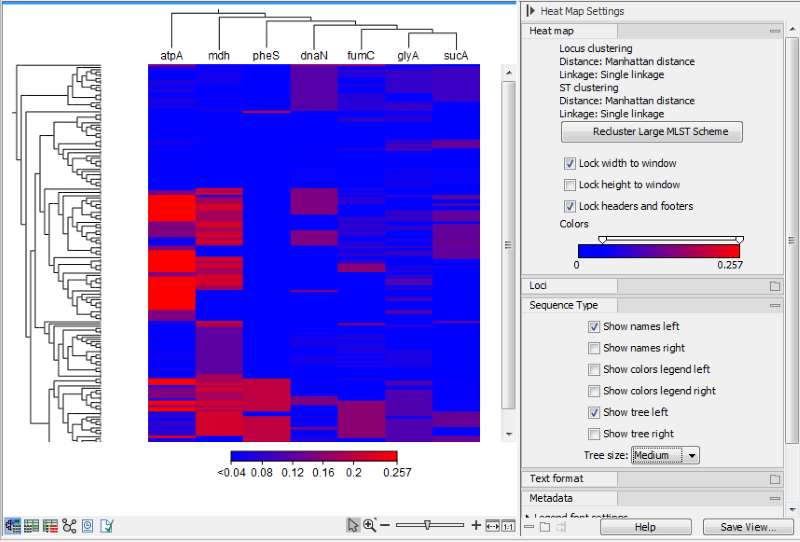Disable Lock width to window
Image resolution: width=800 pixels, height=542 pixels.
pyautogui.click(x=570, y=163)
